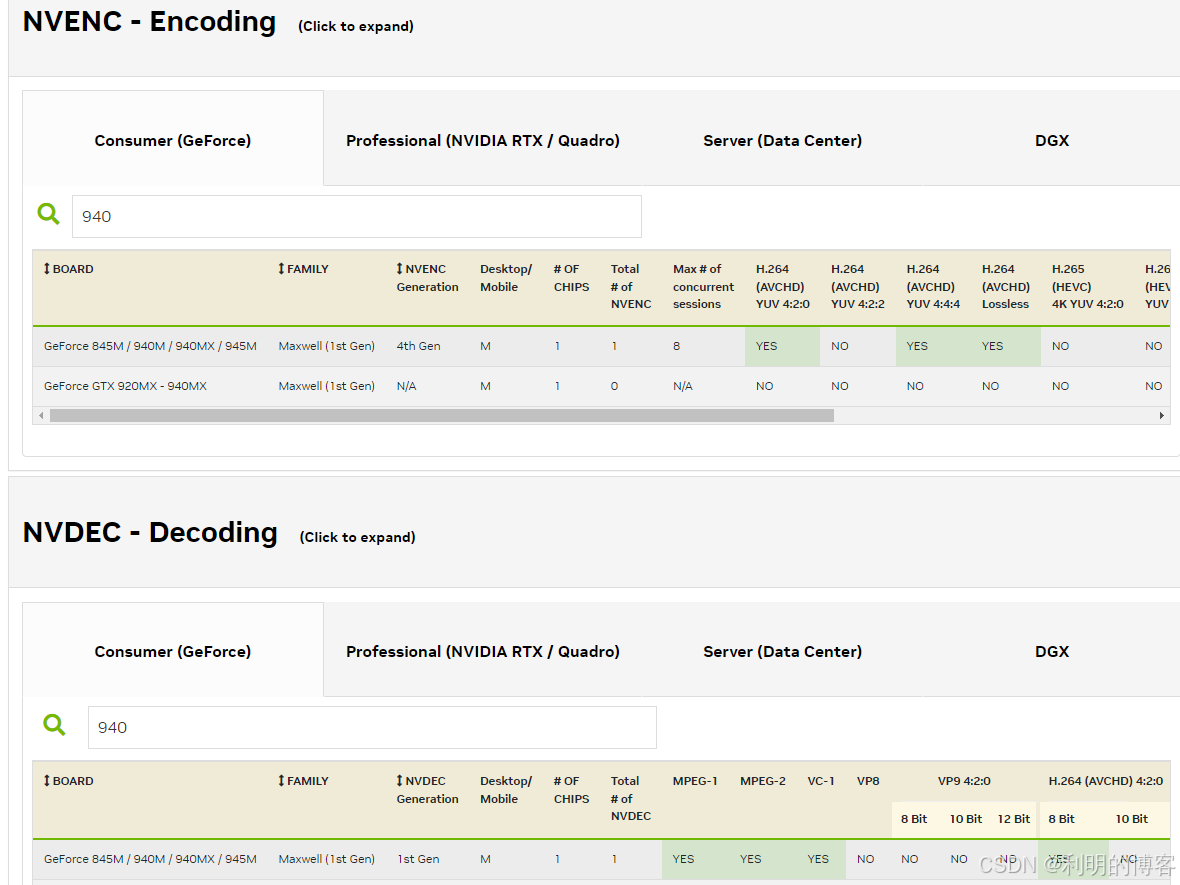Click '1st Gen' NVDEC generation cell
This screenshot has height=885, width=1180.
[x=418, y=859]
